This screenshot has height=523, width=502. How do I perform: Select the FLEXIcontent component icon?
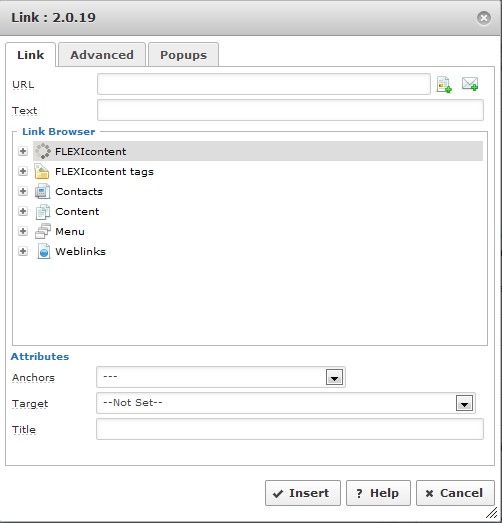click(43, 151)
